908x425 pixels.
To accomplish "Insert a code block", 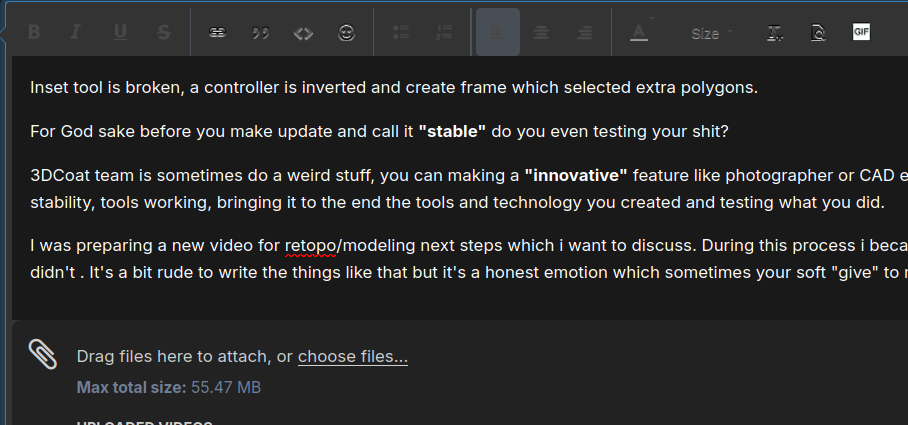I will click(304, 33).
